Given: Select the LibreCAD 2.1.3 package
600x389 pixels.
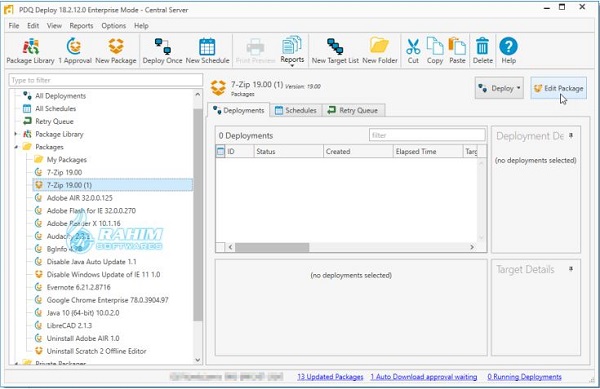Looking at the screenshot, I should click(x=69, y=326).
